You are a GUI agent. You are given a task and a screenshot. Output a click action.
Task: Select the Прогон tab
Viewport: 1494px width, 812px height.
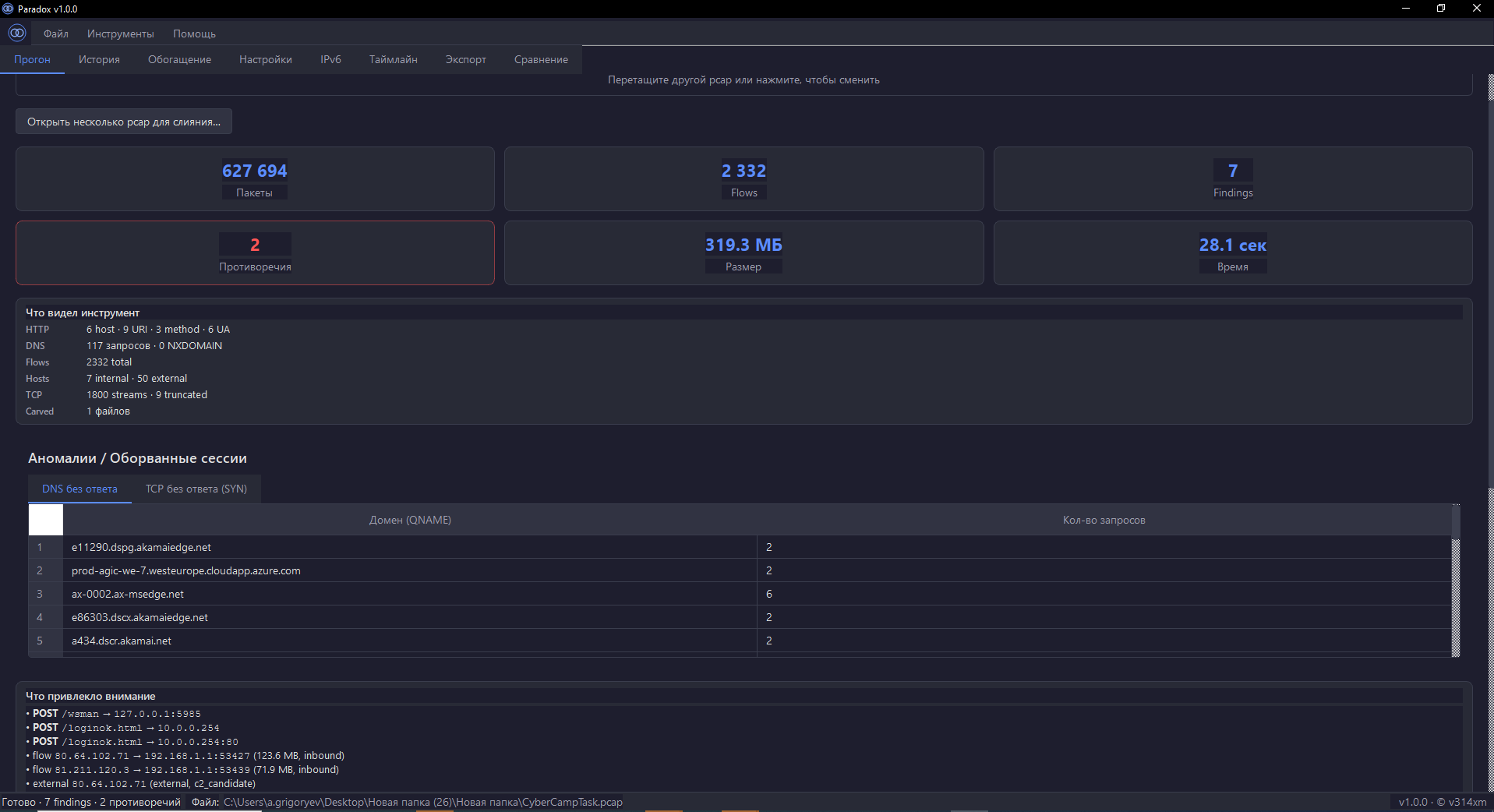32,60
